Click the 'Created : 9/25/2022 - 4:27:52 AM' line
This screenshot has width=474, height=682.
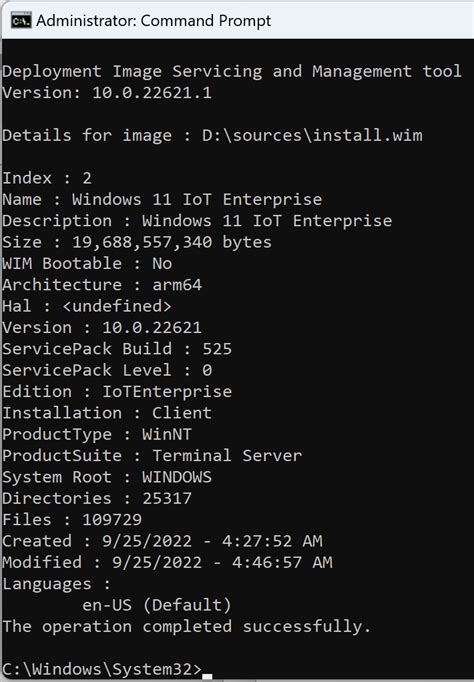[162, 541]
